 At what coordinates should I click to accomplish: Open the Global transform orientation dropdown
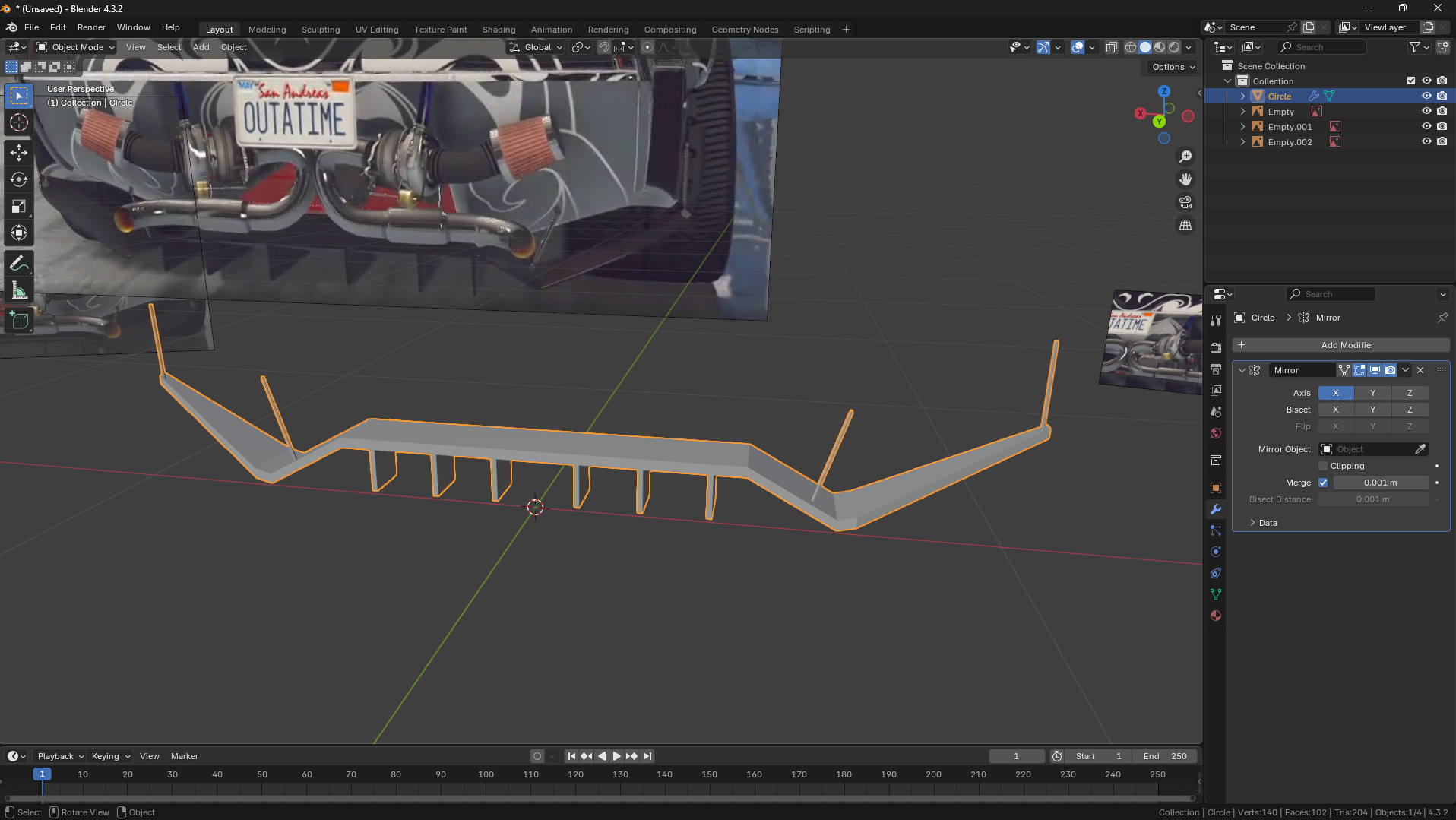pyautogui.click(x=537, y=47)
